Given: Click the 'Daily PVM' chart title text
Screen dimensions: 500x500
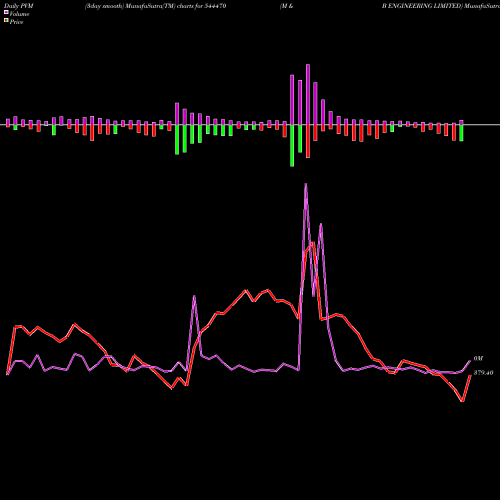Looking at the screenshot, I should pyautogui.click(x=19, y=6).
